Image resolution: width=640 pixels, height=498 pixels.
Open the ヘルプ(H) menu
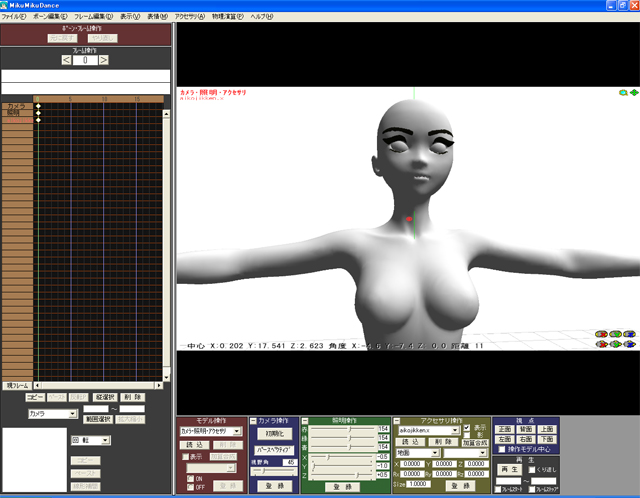[262, 17]
